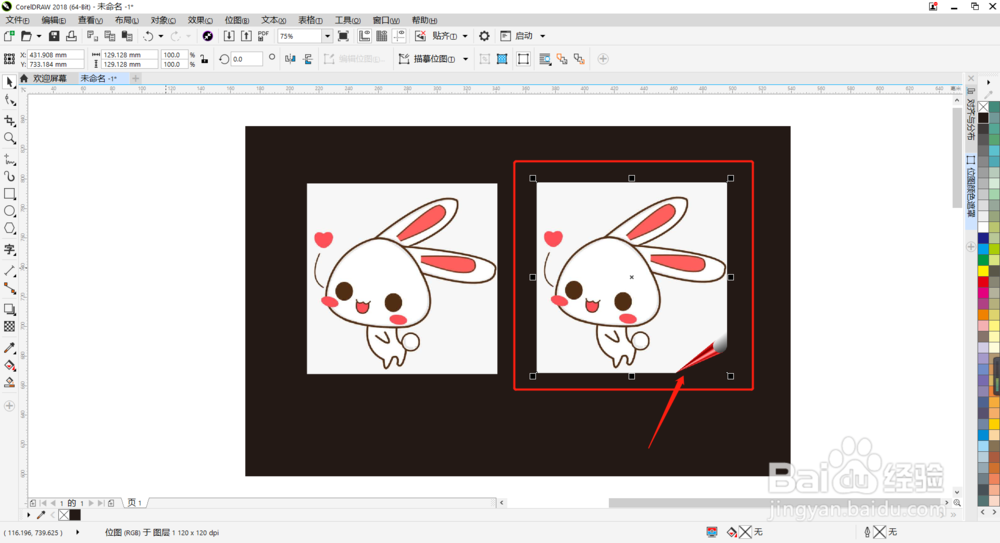Click the Import icon

[228, 36]
